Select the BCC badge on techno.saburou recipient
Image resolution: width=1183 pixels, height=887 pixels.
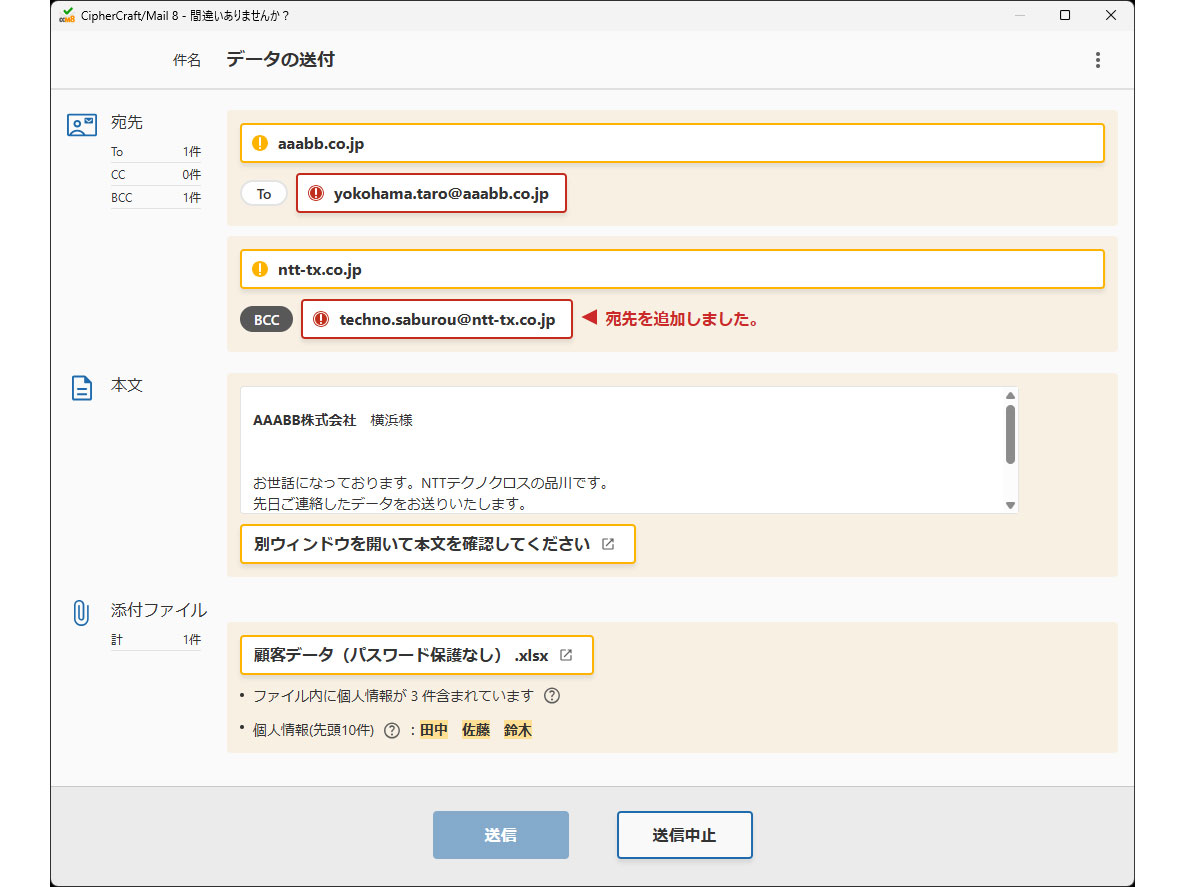pos(266,319)
